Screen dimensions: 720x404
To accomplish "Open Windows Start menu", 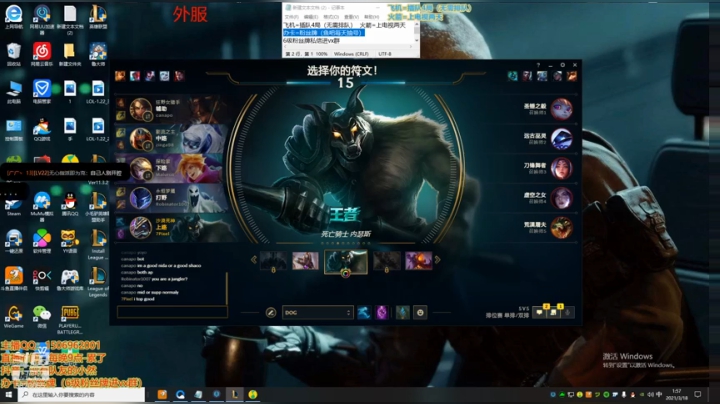I will (x=8, y=394).
